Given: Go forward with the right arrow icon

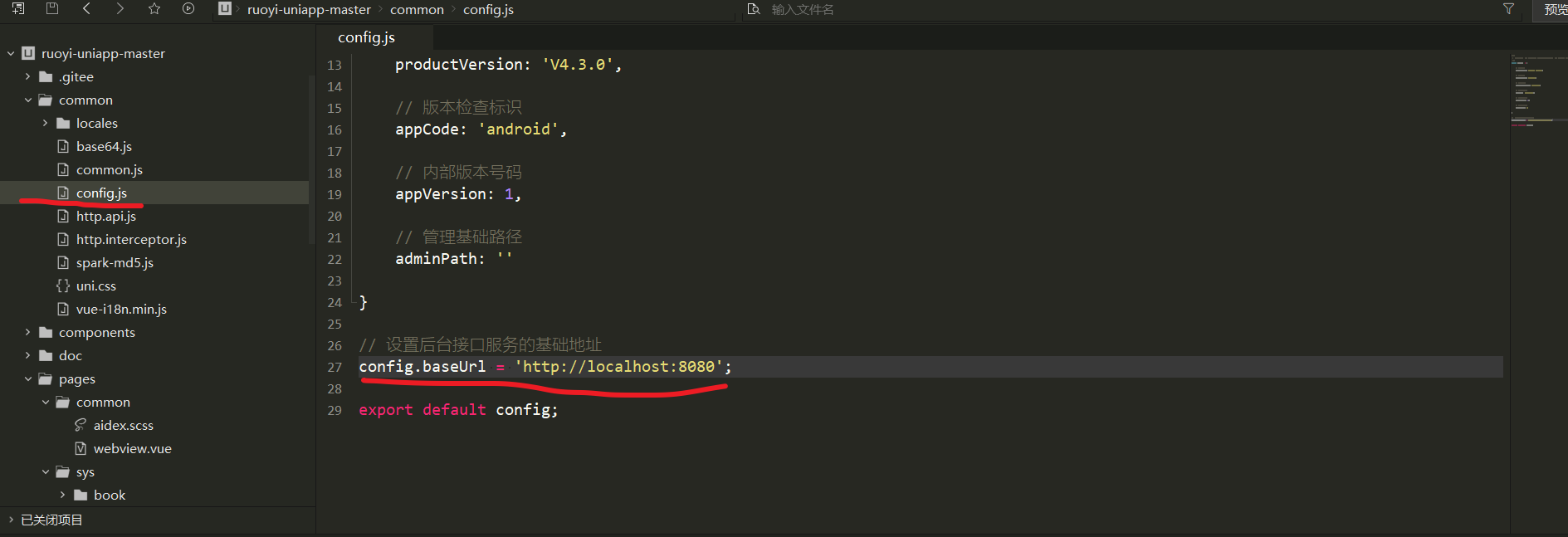Looking at the screenshot, I should pos(120,8).
